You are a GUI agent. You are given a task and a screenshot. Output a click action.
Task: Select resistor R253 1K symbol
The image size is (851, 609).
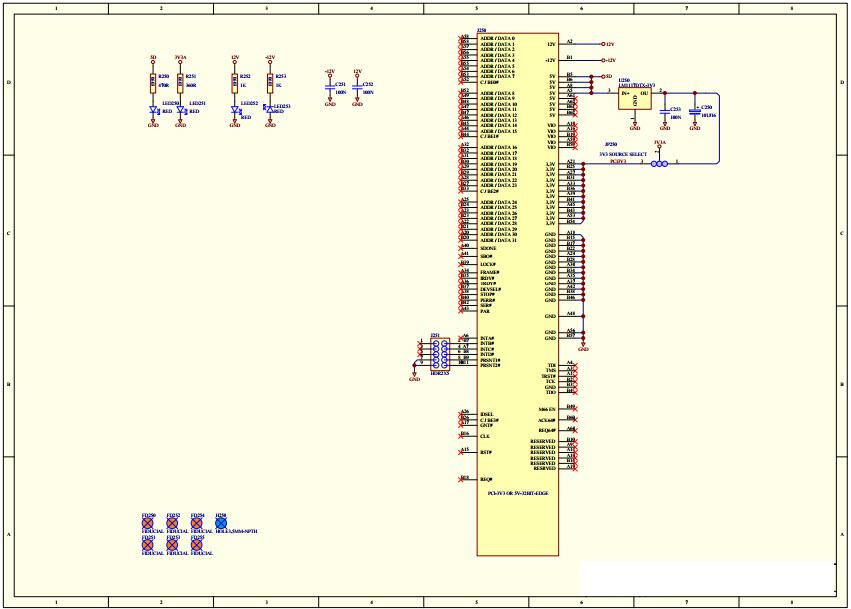point(270,83)
